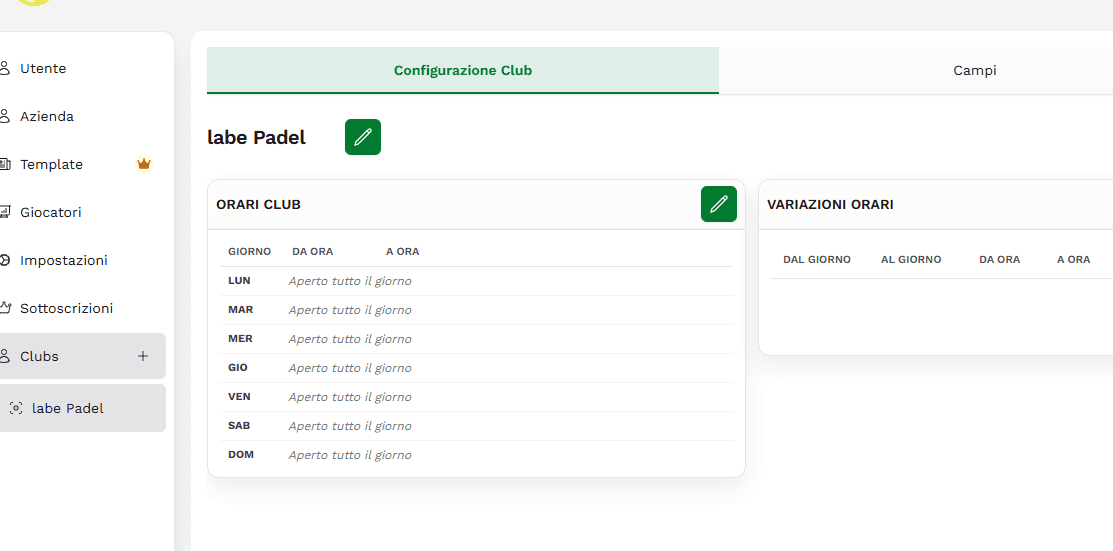Select the Configurazione Club tab

[462, 71]
